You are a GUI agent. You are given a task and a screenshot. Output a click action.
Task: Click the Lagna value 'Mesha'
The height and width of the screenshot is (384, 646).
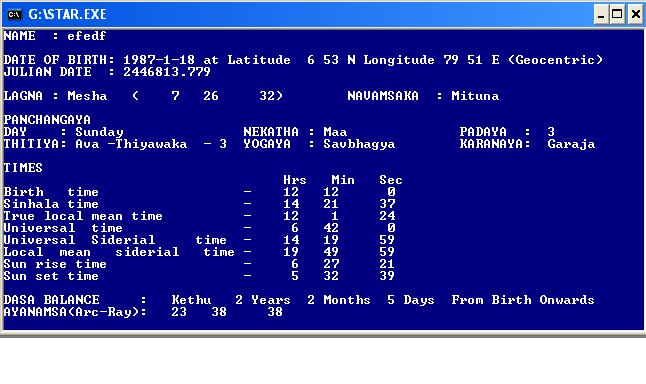click(x=87, y=96)
